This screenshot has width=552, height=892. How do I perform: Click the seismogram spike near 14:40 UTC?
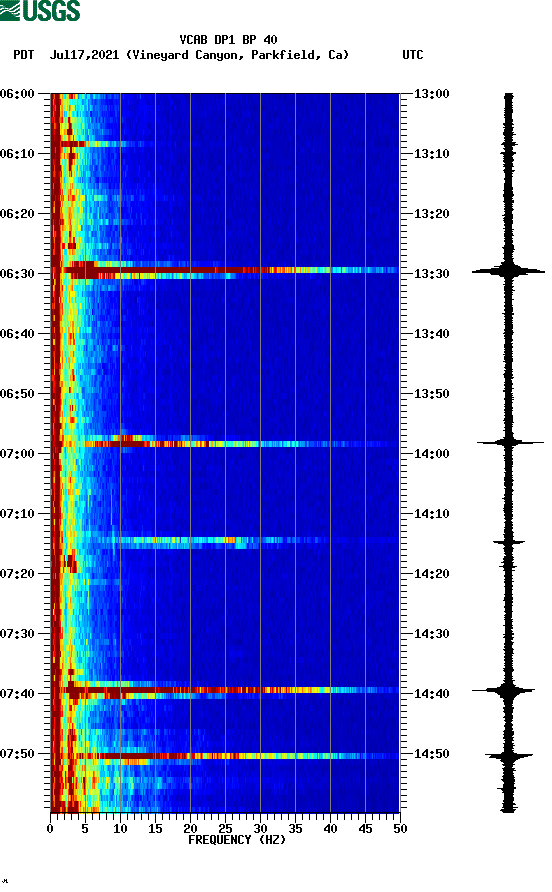[x=504, y=691]
